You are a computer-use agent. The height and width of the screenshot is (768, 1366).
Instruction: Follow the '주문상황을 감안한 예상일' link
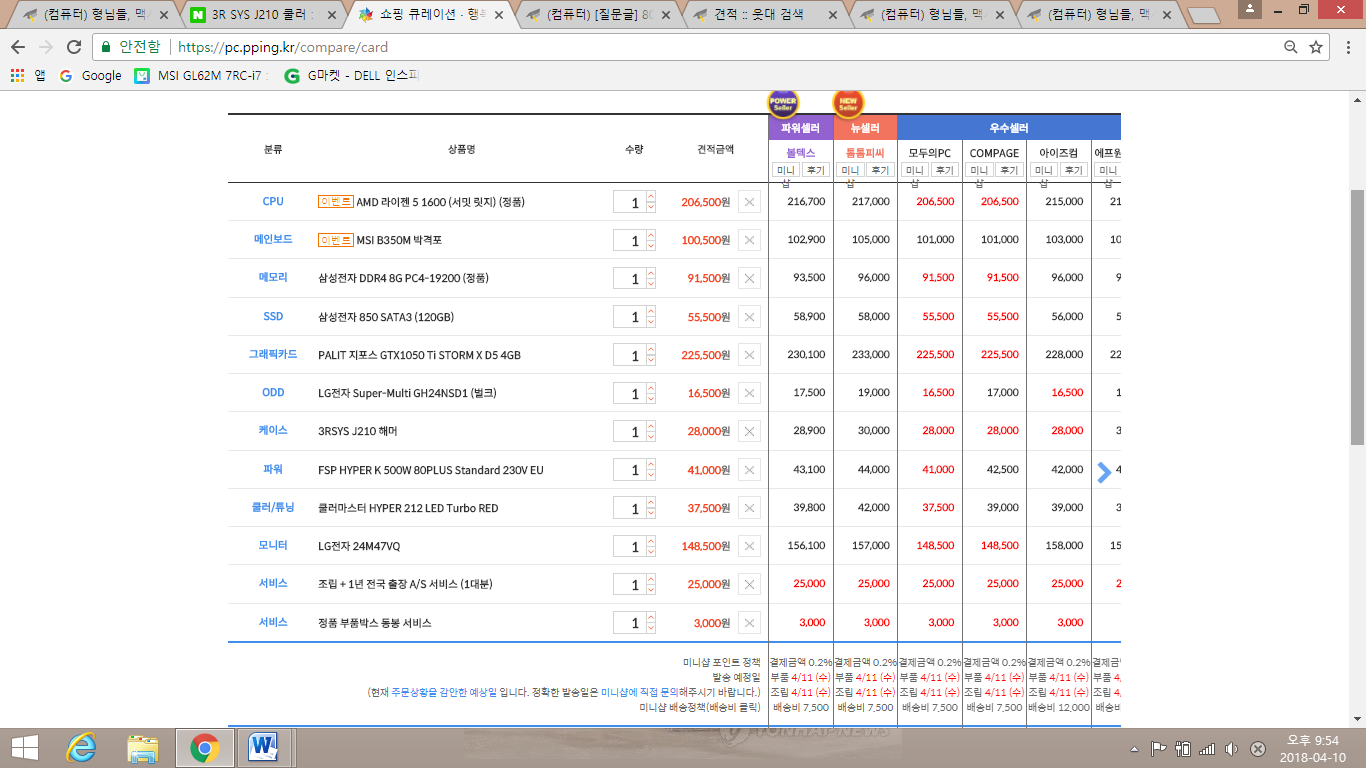click(443, 692)
